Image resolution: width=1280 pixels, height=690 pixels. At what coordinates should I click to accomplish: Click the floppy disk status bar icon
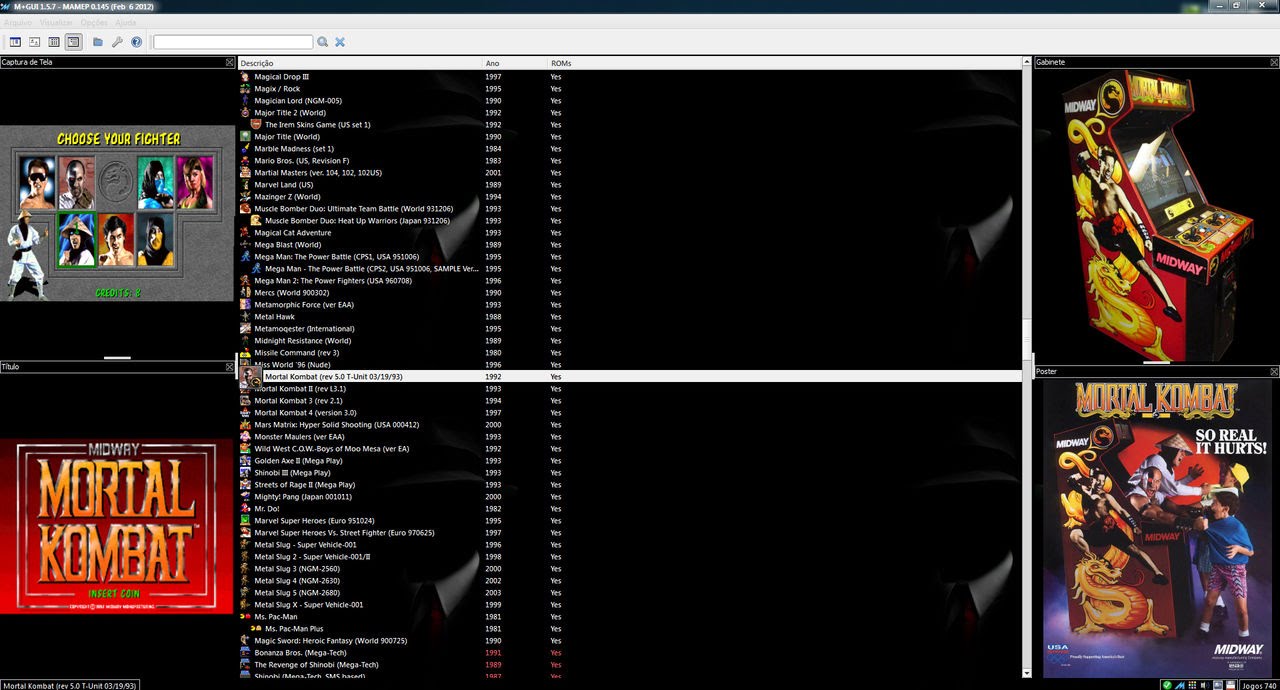1229,685
